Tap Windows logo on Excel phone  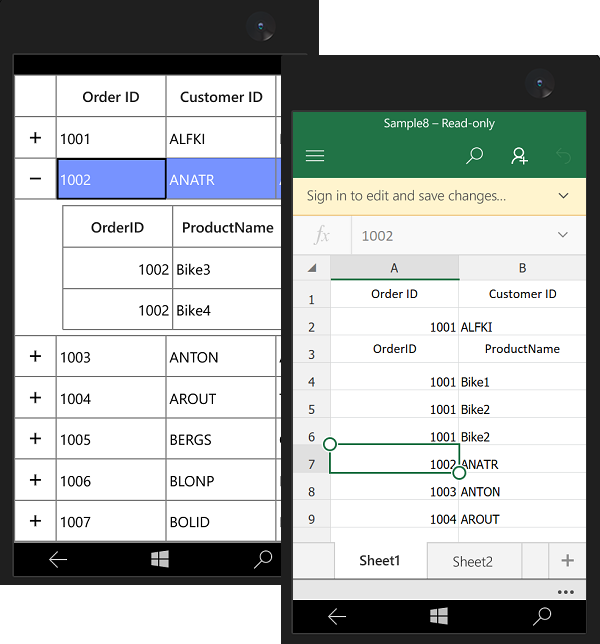click(439, 616)
